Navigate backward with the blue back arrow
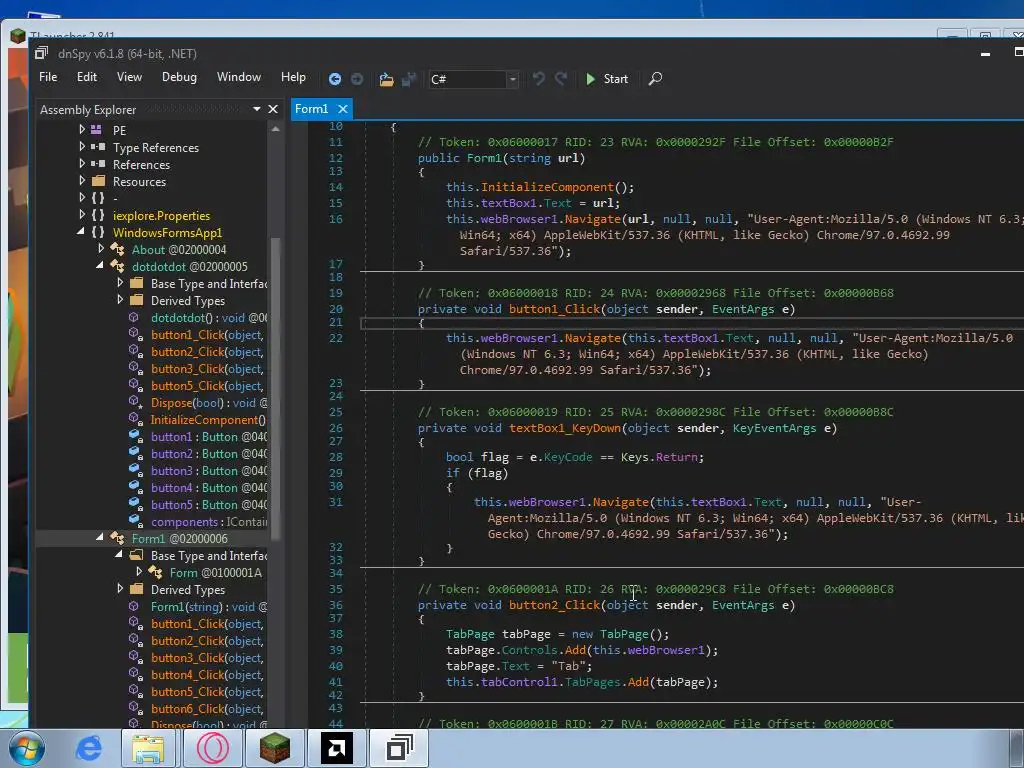Screen dimensions: 1024x768 tap(334, 79)
